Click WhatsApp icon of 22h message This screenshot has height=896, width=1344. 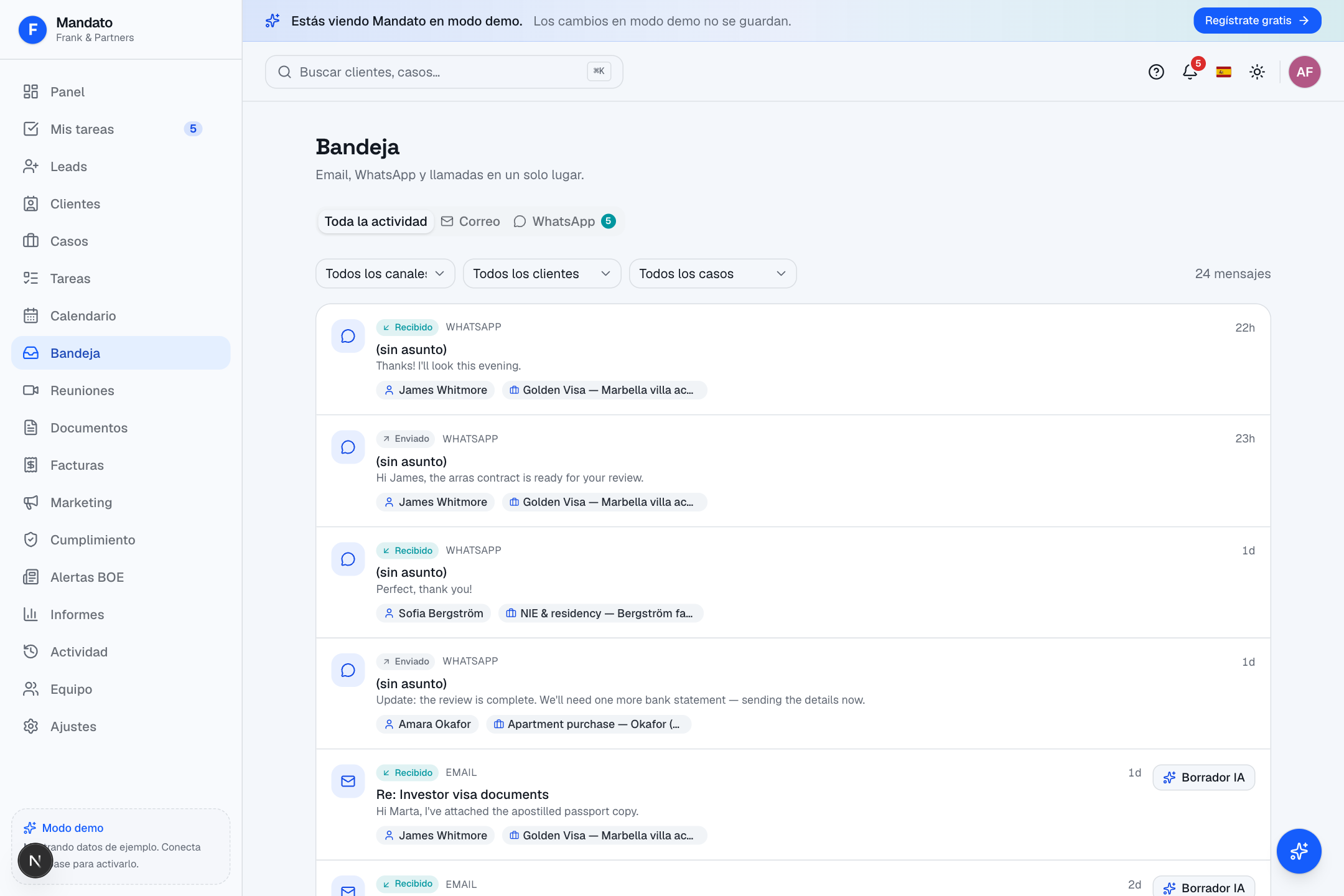click(x=348, y=337)
